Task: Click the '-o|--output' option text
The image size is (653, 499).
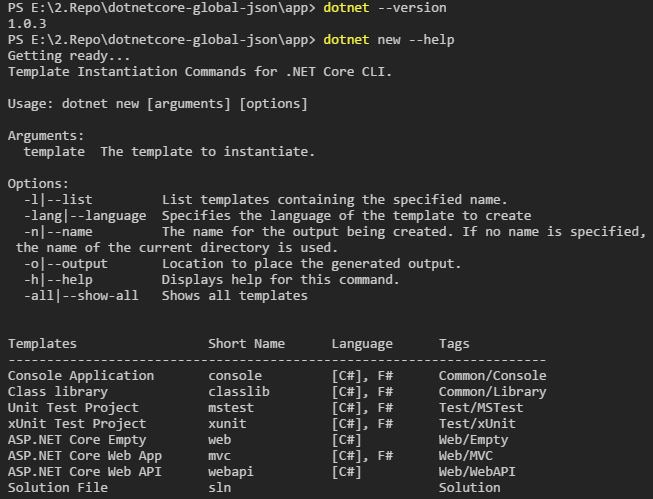Action: pos(66,264)
